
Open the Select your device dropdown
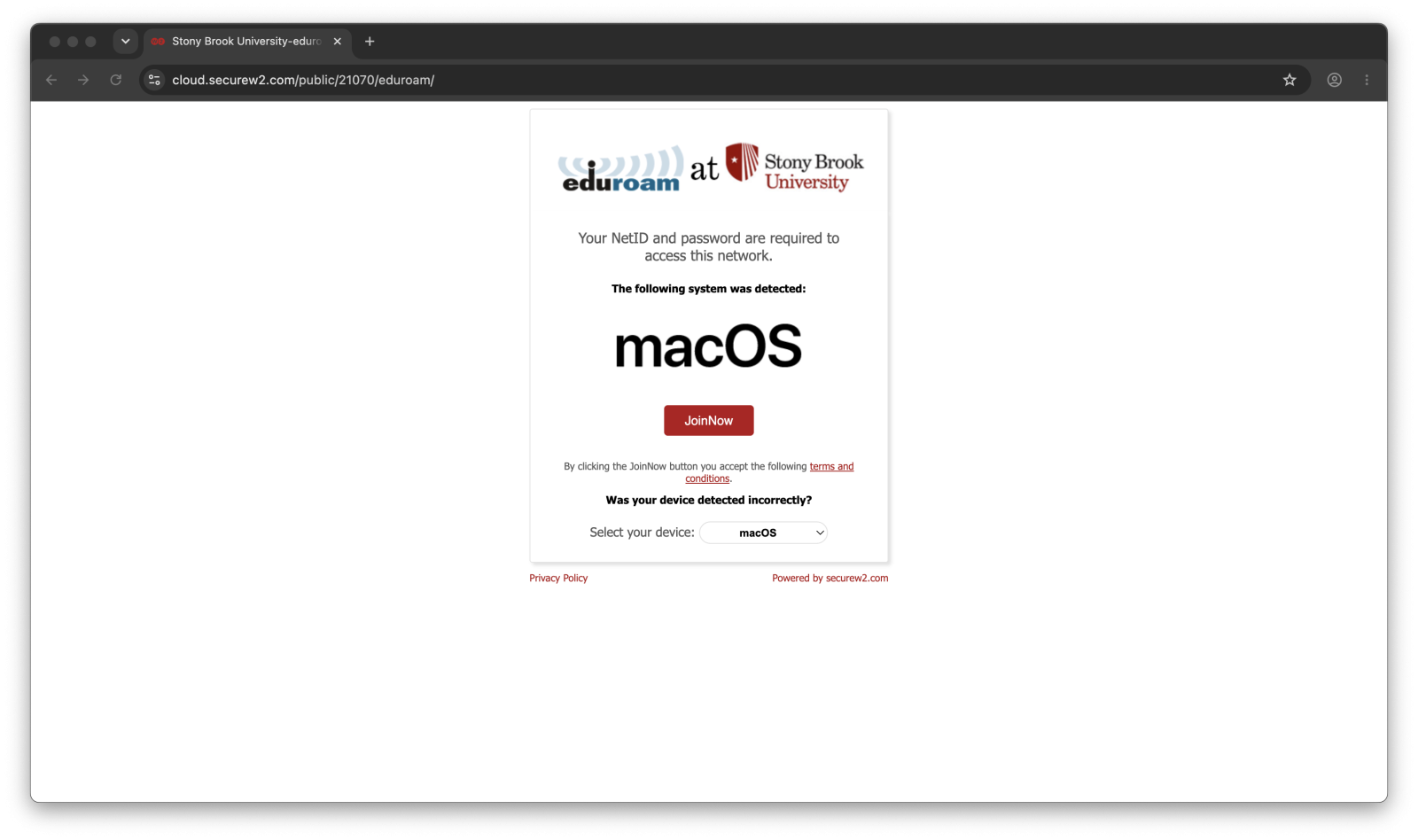(x=763, y=533)
